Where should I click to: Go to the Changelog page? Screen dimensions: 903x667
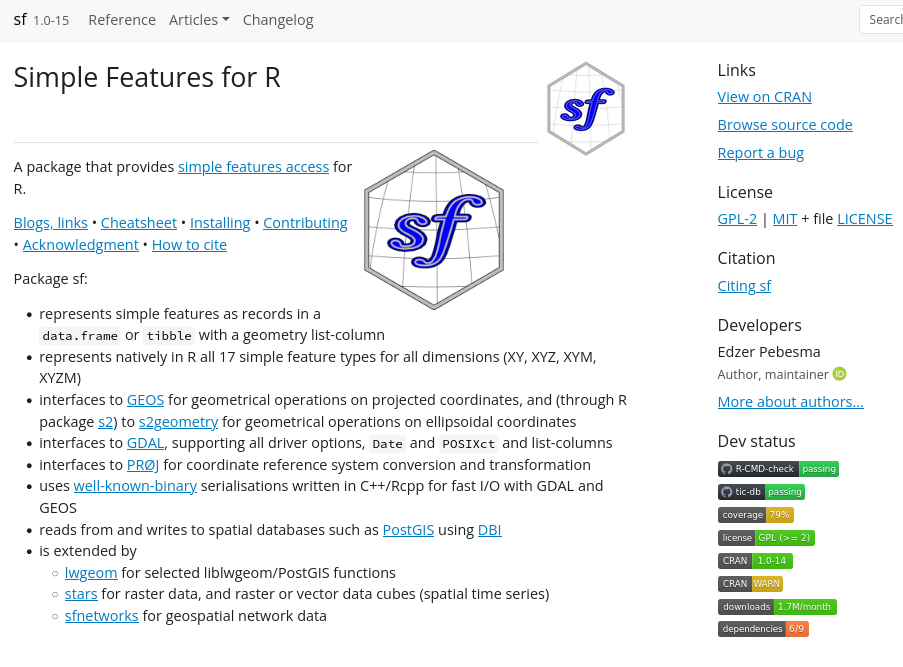point(278,20)
